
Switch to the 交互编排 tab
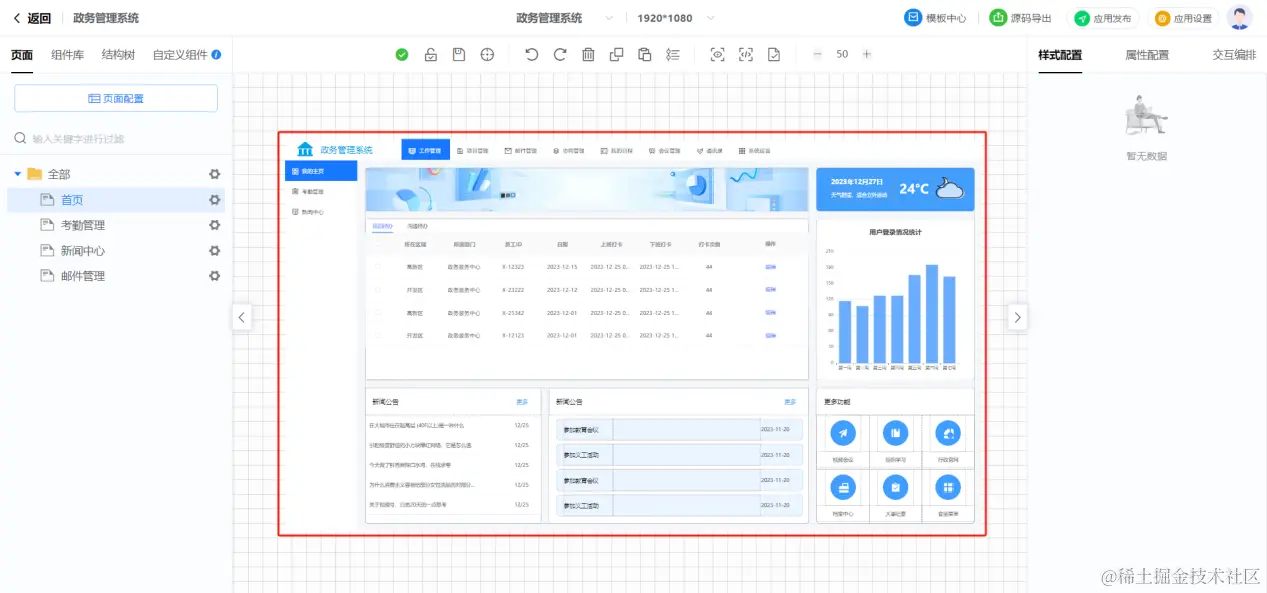coord(1234,55)
